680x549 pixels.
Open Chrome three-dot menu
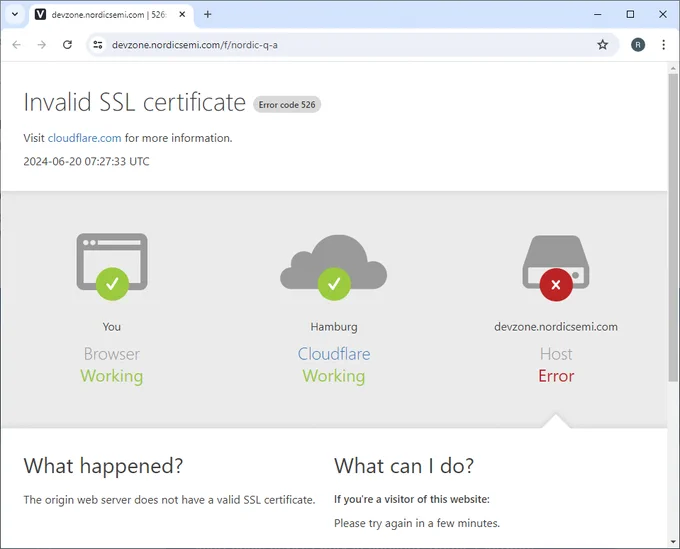point(664,45)
